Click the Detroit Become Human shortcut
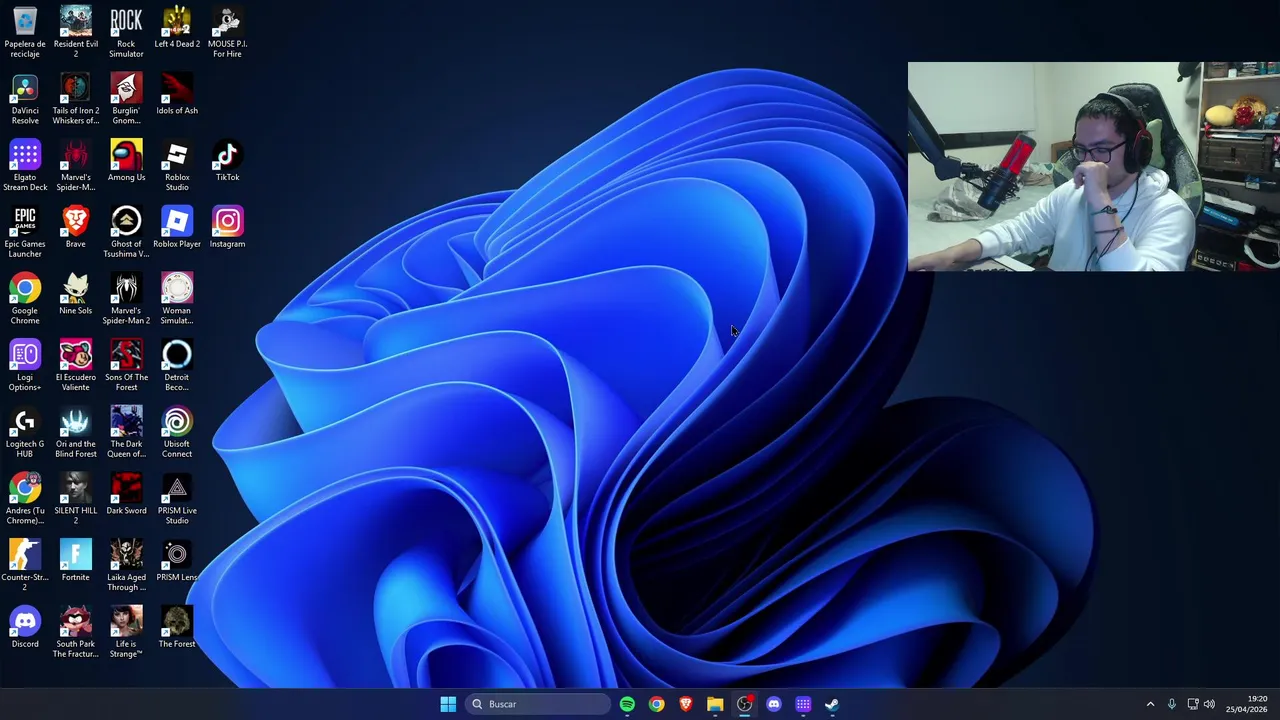The width and height of the screenshot is (1280, 720). pyautogui.click(x=177, y=366)
